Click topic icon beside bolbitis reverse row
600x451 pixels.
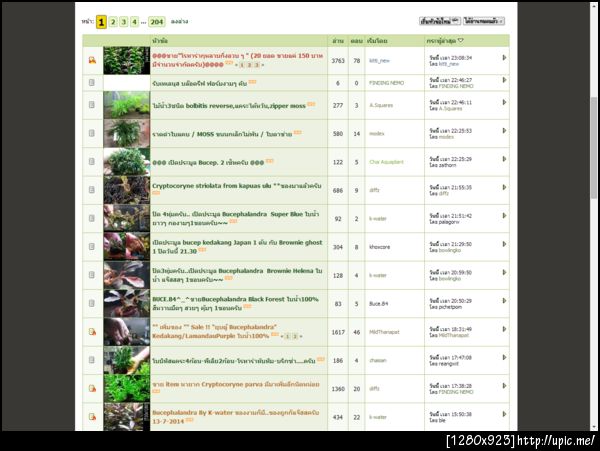[x=92, y=104]
